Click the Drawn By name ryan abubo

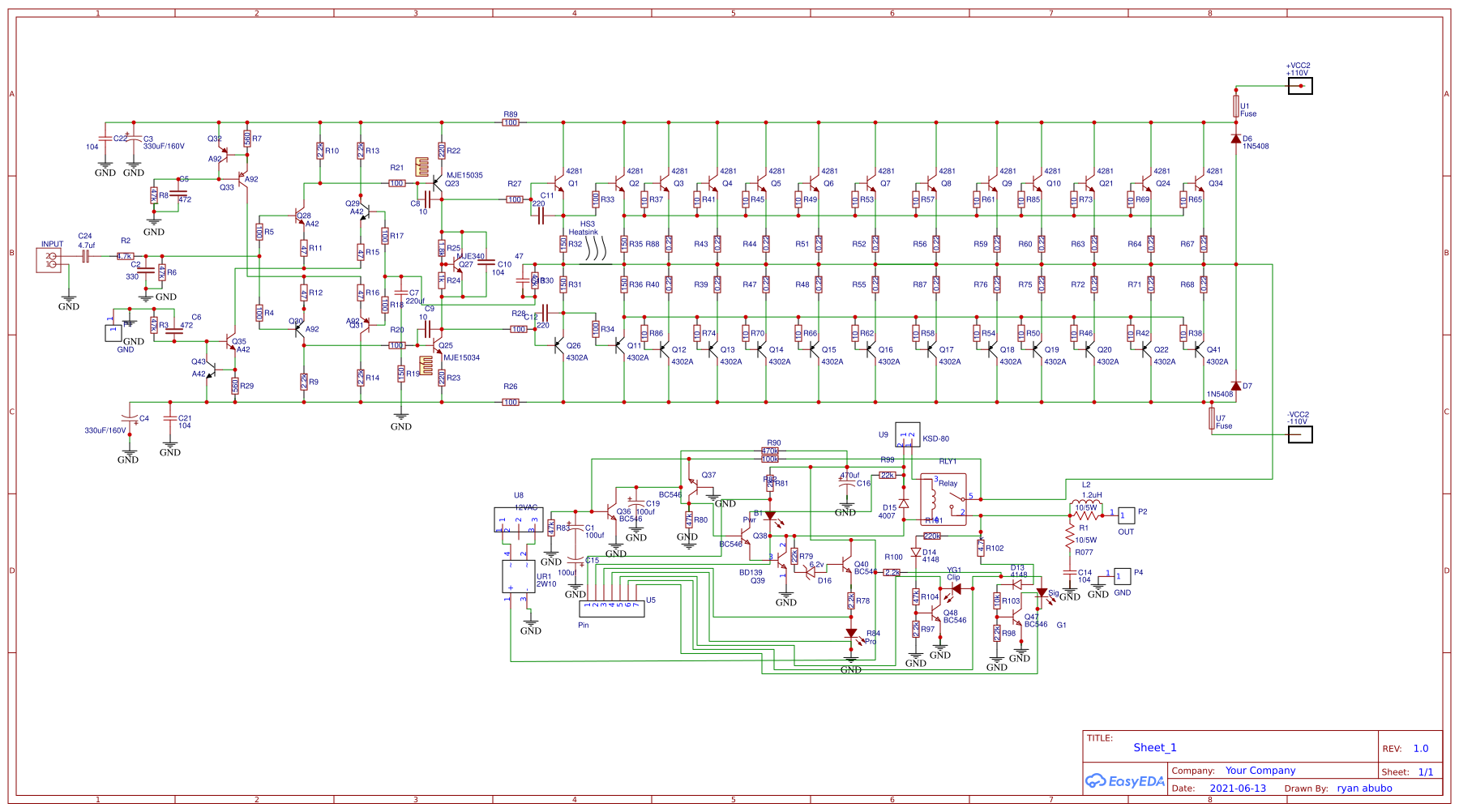click(1363, 787)
